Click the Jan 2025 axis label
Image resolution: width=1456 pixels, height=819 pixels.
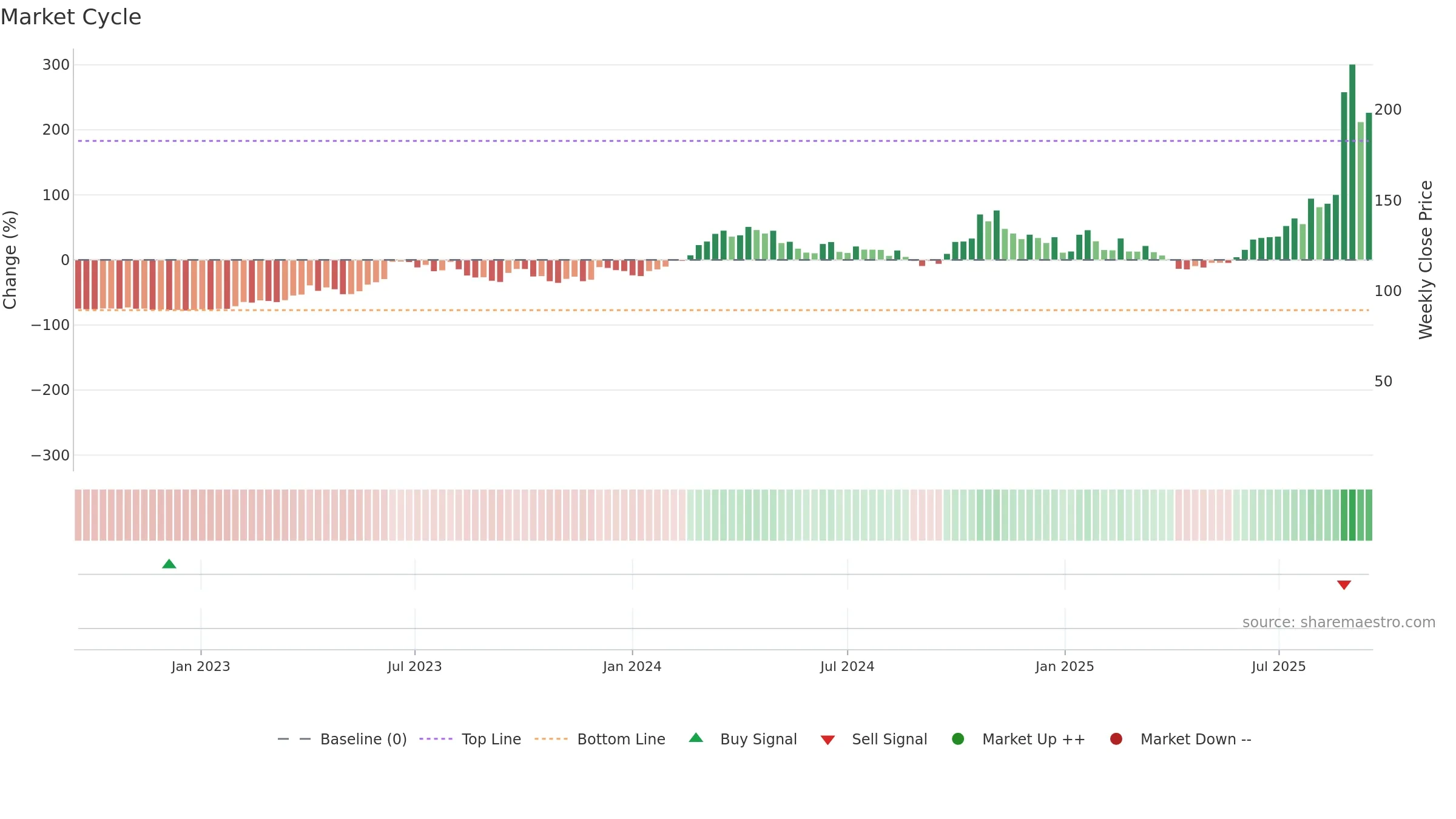pos(1065,667)
